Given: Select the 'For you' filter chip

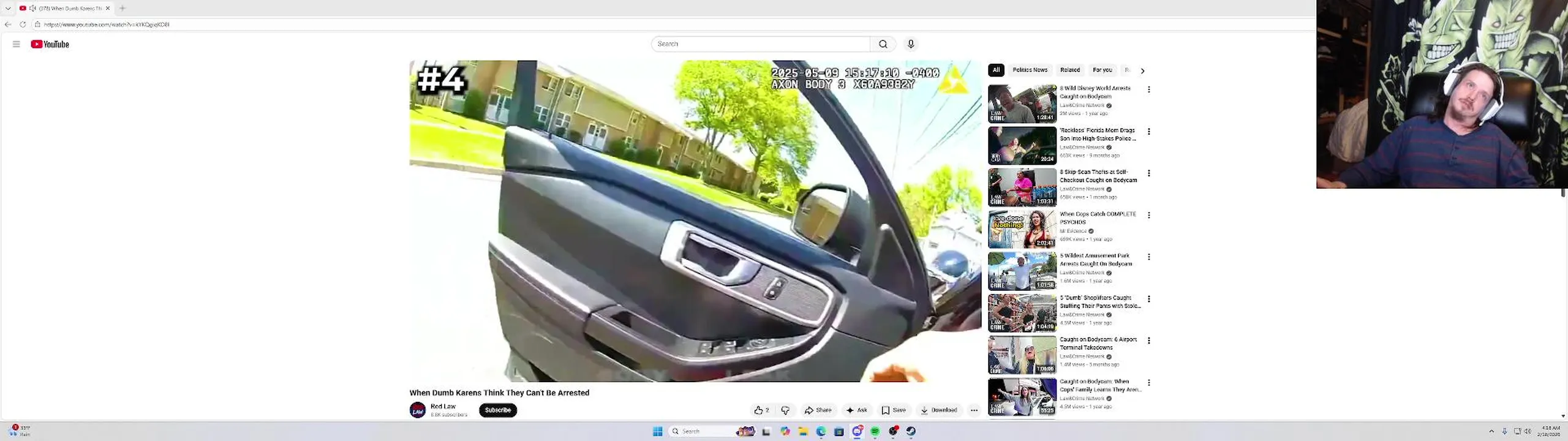Looking at the screenshot, I should pos(1102,70).
